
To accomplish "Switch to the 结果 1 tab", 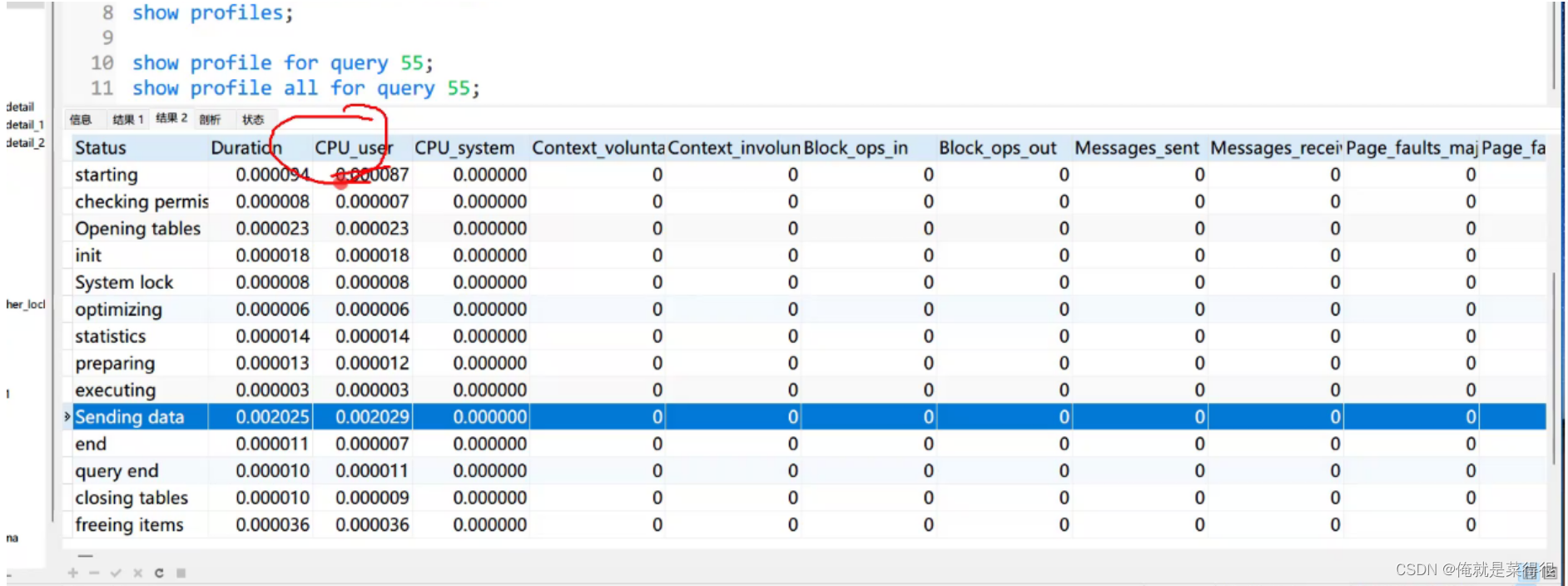I will click(128, 120).
